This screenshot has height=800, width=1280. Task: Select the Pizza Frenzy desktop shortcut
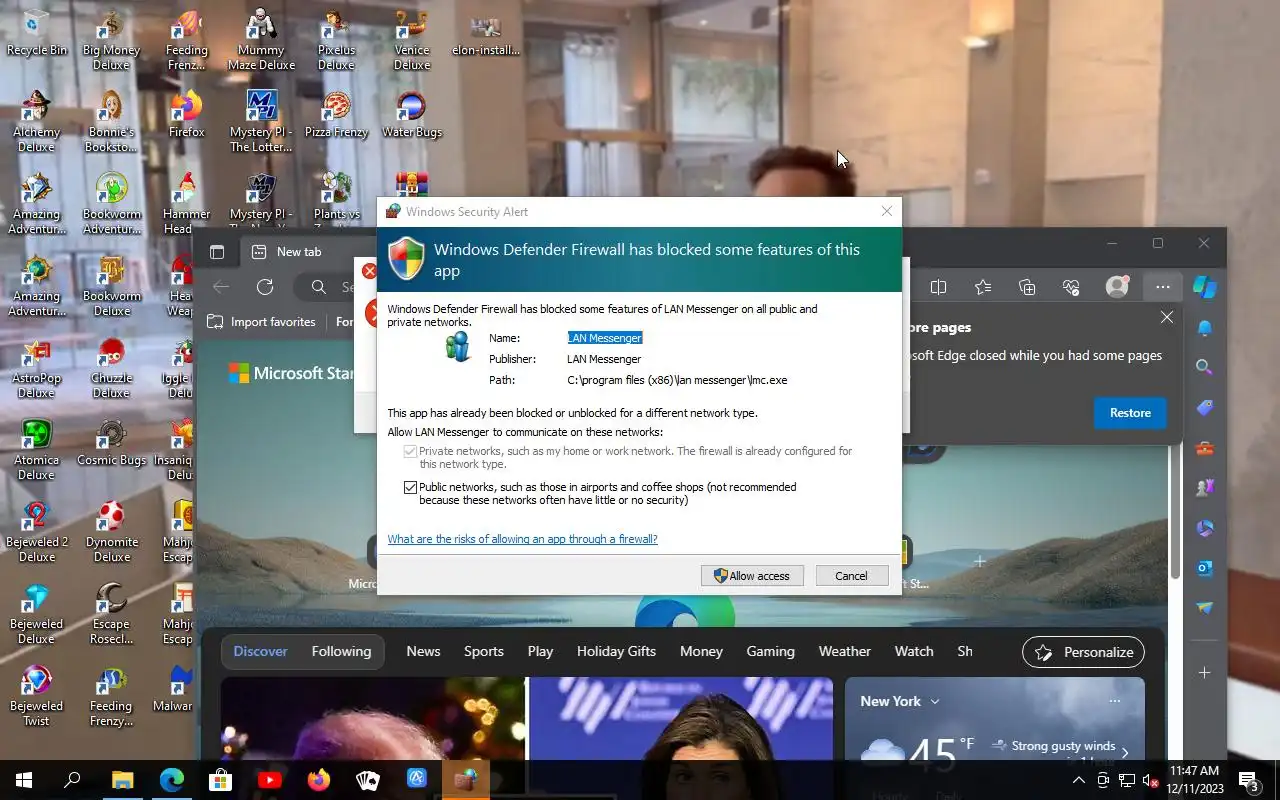tap(336, 113)
